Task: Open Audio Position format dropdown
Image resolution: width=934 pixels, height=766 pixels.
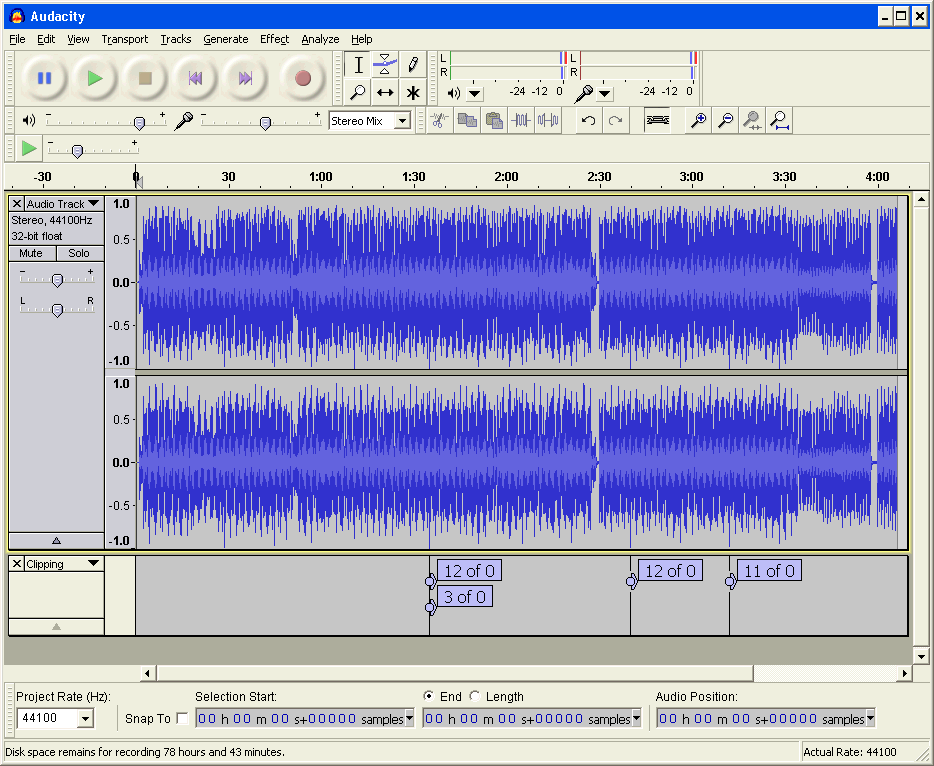Action: (870, 718)
